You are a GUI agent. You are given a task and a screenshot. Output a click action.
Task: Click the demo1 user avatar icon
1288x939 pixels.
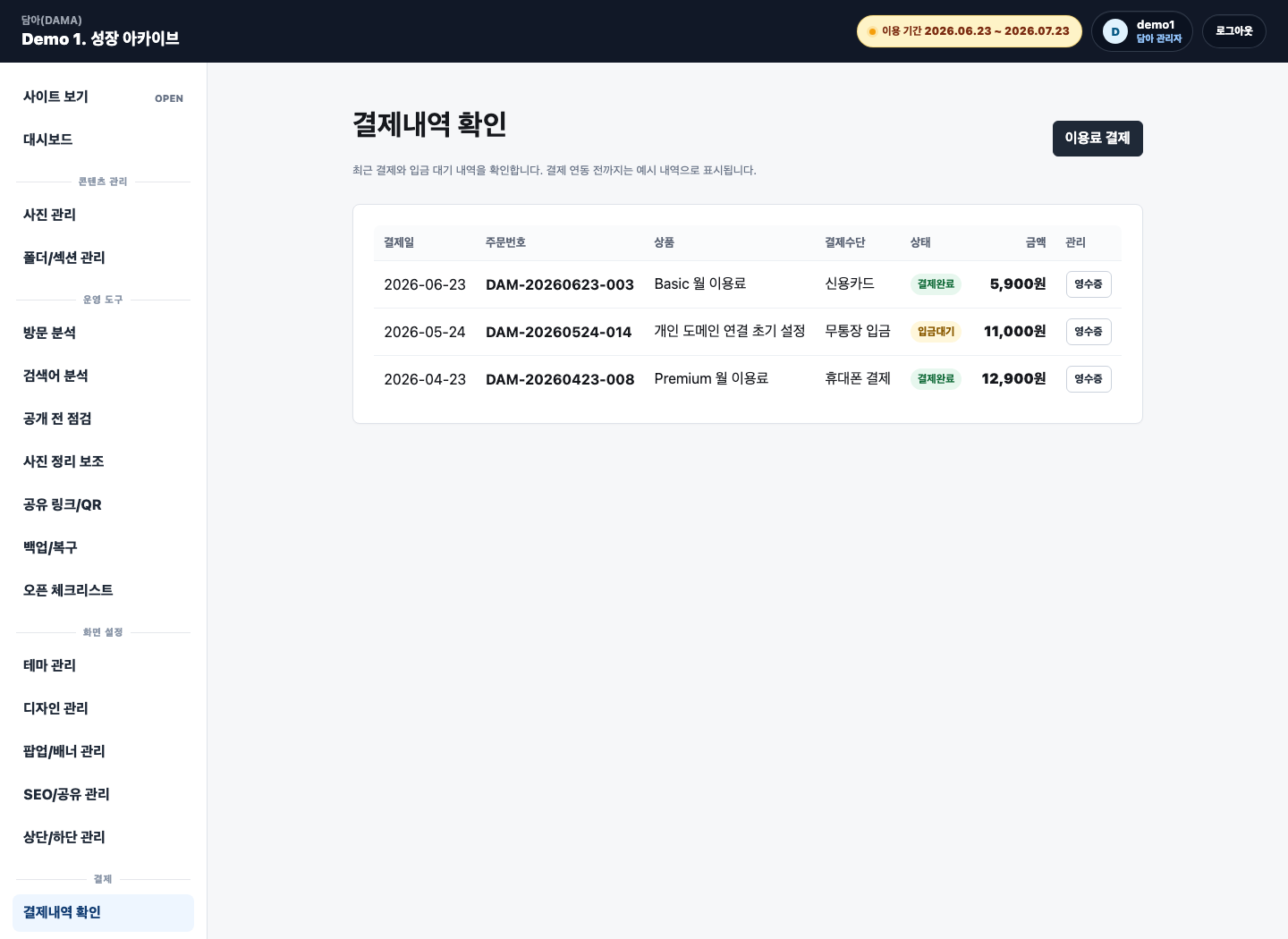click(x=1115, y=31)
